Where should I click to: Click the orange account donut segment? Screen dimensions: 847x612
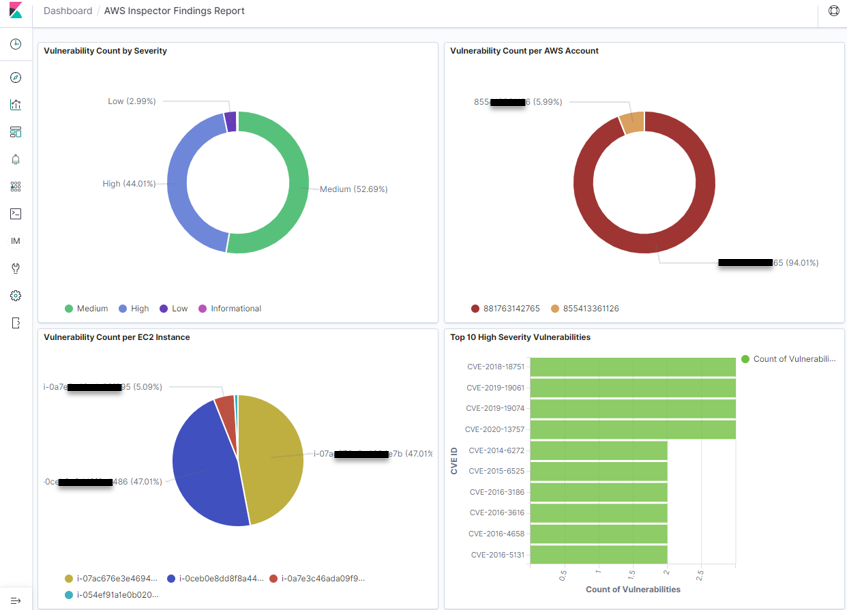[633, 123]
